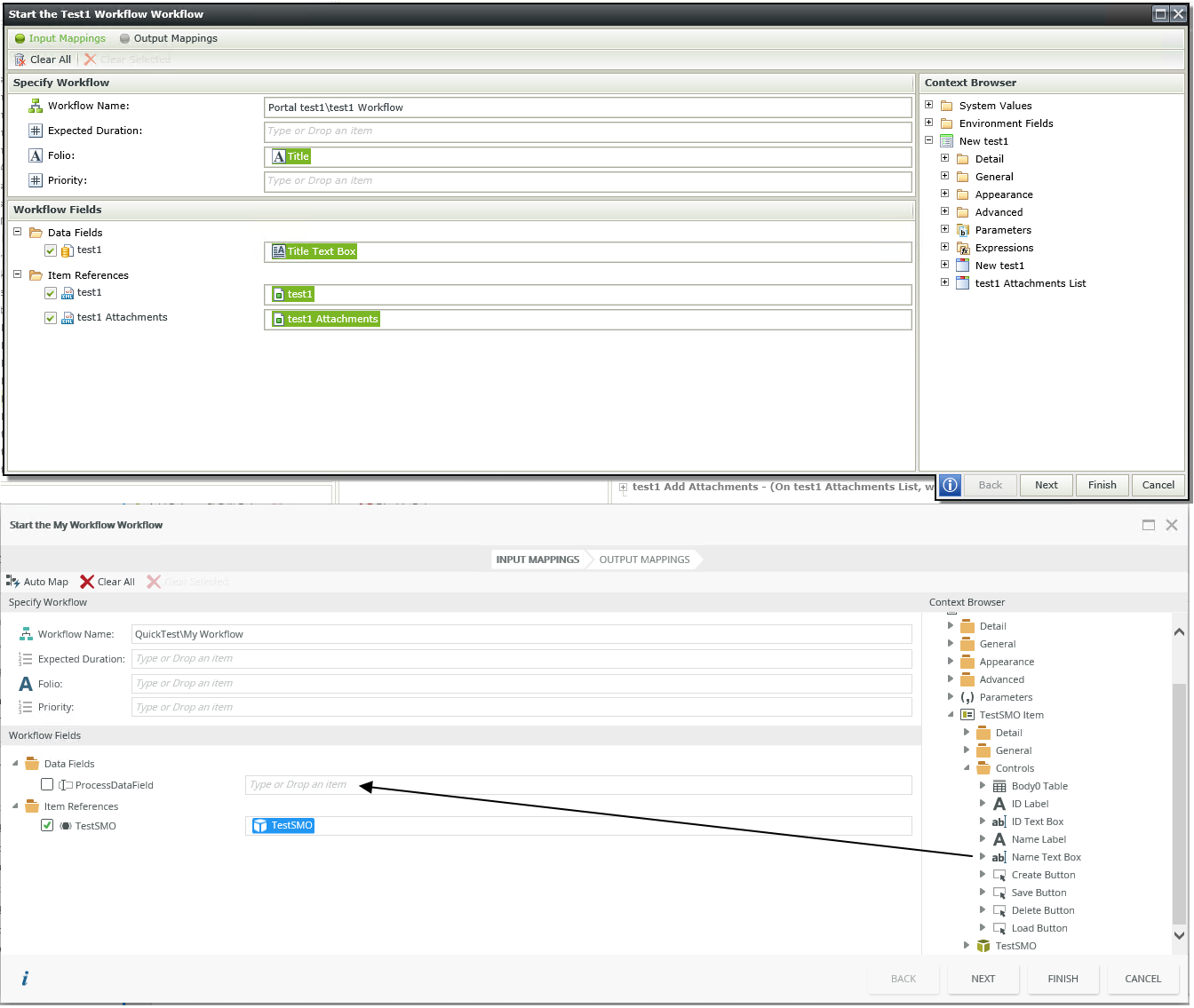This screenshot has height=1008, width=1194.
Task: Uncheck the test1 item reference checkbox
Action: [51, 293]
